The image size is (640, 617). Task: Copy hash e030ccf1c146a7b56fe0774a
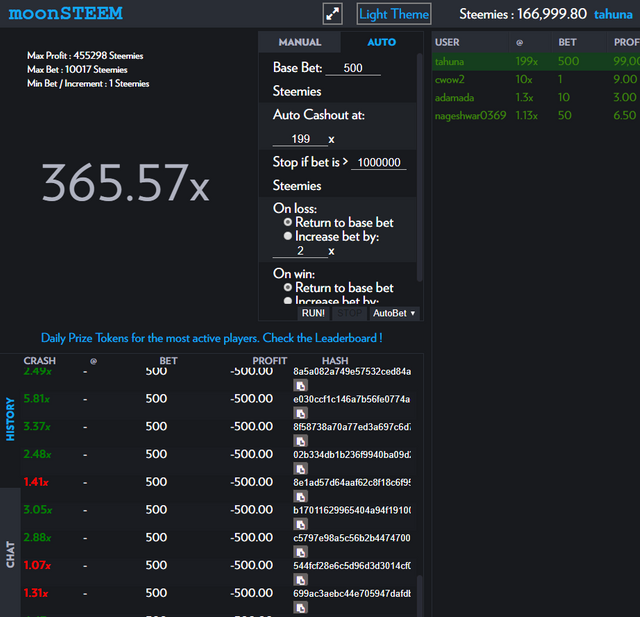tap(300, 413)
